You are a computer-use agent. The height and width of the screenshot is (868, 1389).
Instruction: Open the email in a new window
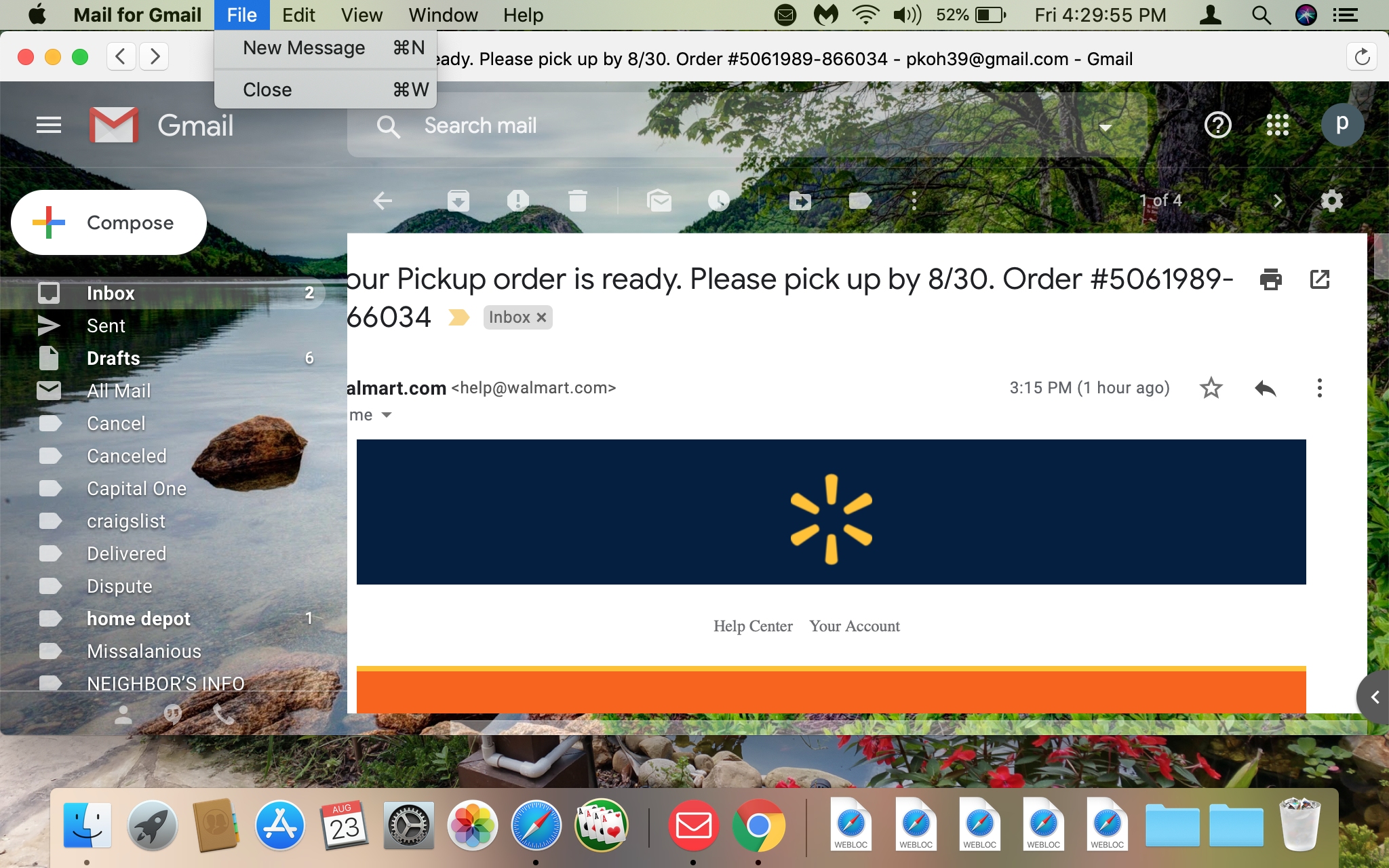tap(1320, 279)
